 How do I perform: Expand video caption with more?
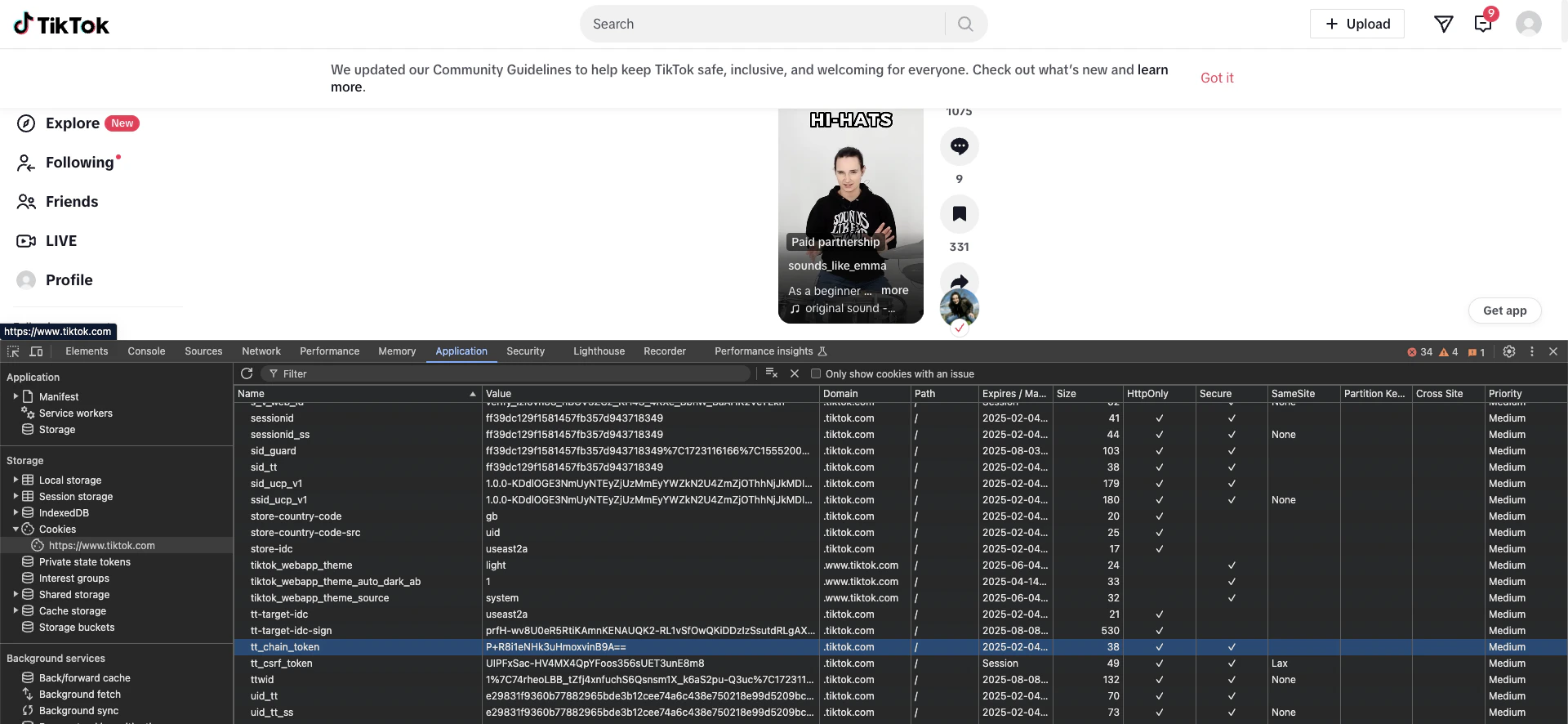(x=894, y=290)
